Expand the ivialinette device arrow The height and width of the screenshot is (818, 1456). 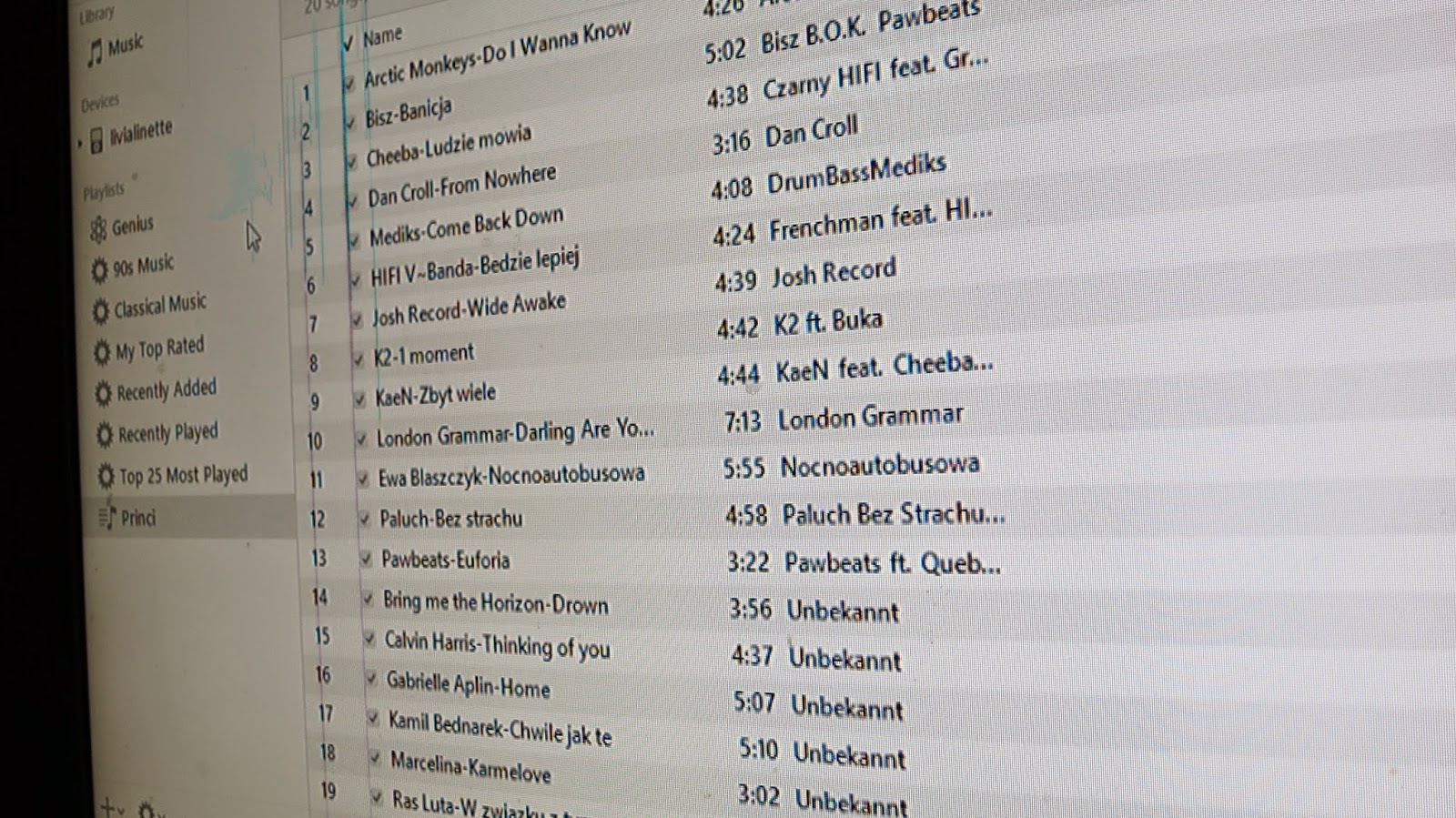80,144
